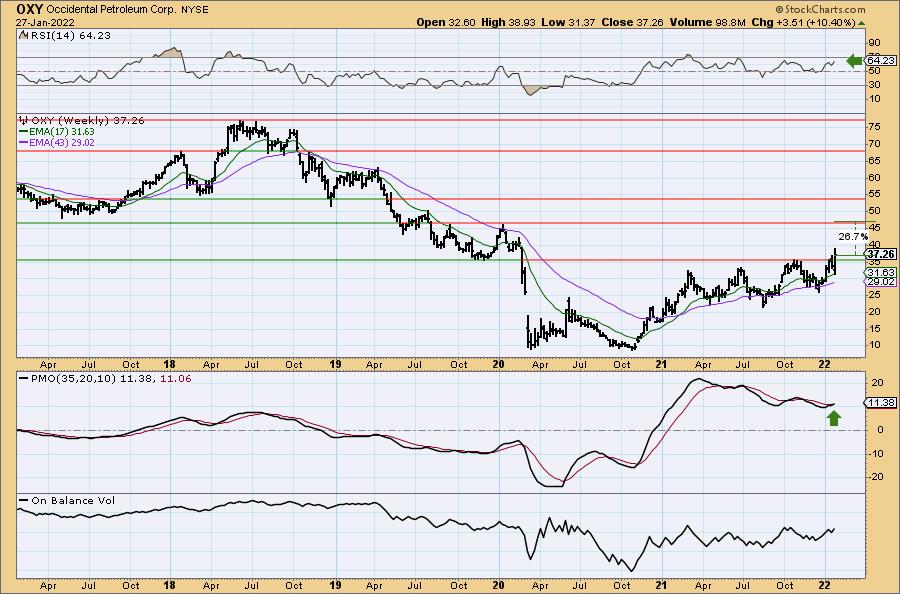This screenshot has height=594, width=900.
Task: Open the StockCharts.com copyright link
Action: (x=820, y=9)
